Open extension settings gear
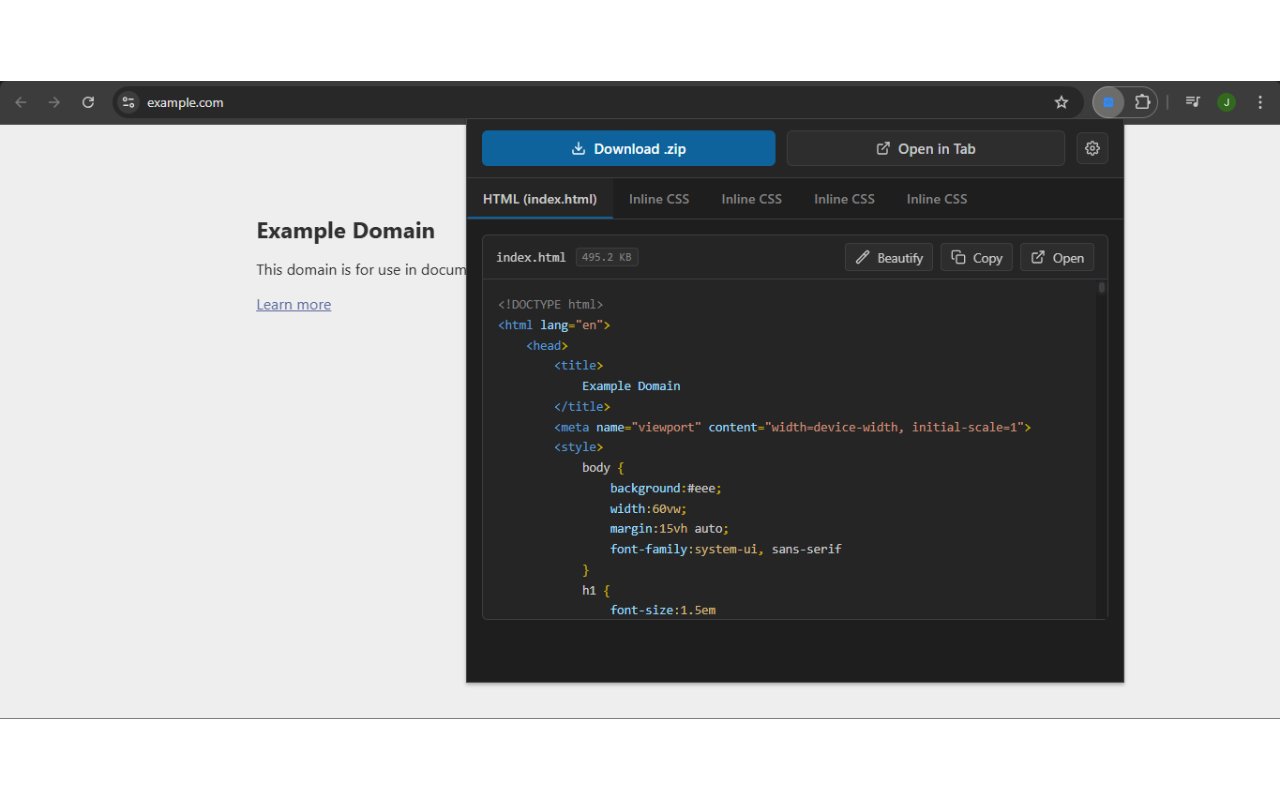The width and height of the screenshot is (1280, 800). click(1092, 148)
